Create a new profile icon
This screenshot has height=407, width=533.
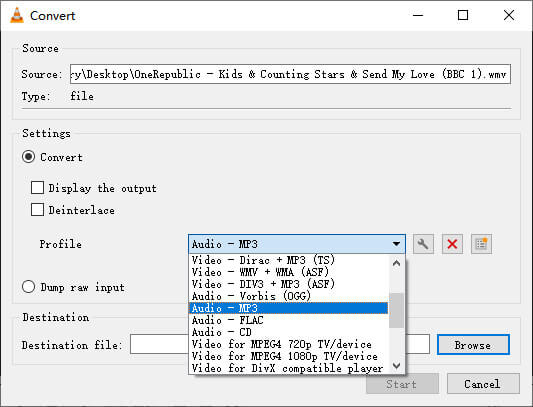coord(481,244)
